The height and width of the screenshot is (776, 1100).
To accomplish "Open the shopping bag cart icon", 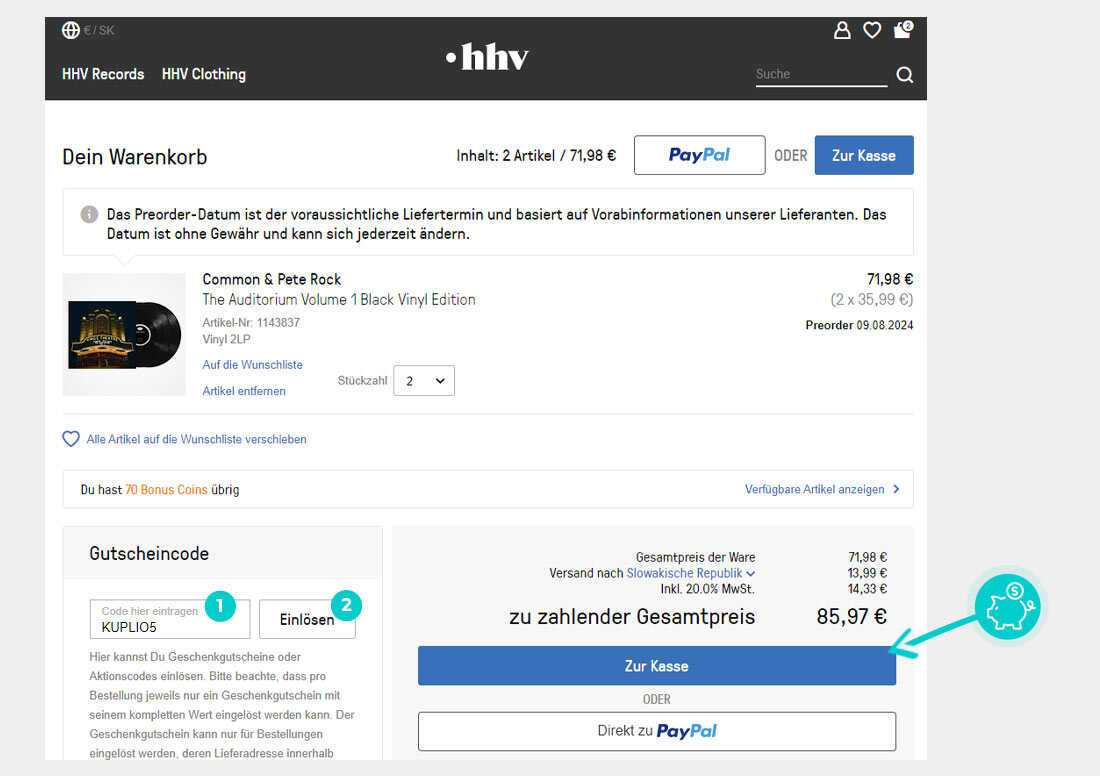I will 903,29.
